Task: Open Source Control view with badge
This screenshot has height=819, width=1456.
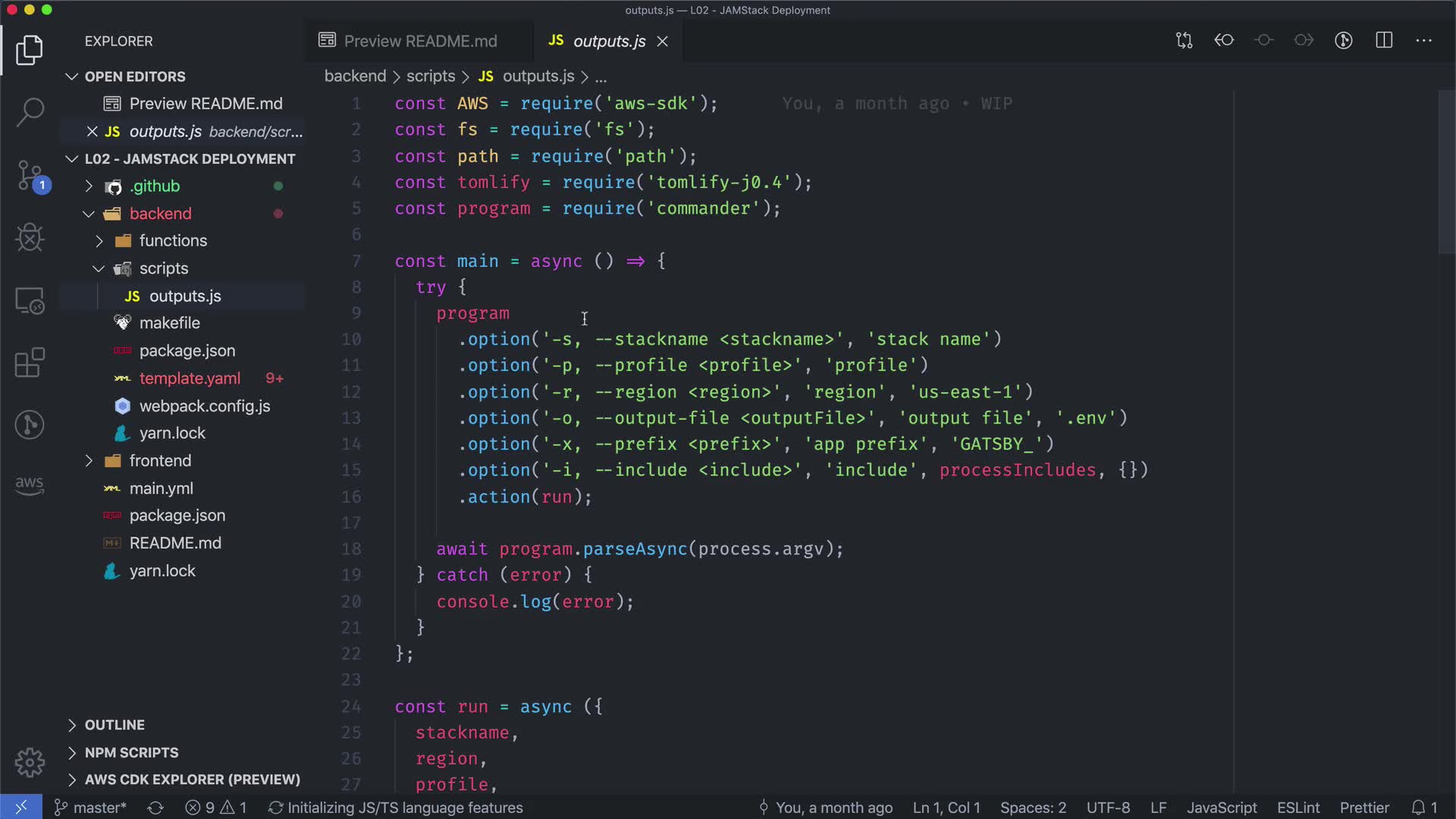Action: click(30, 175)
